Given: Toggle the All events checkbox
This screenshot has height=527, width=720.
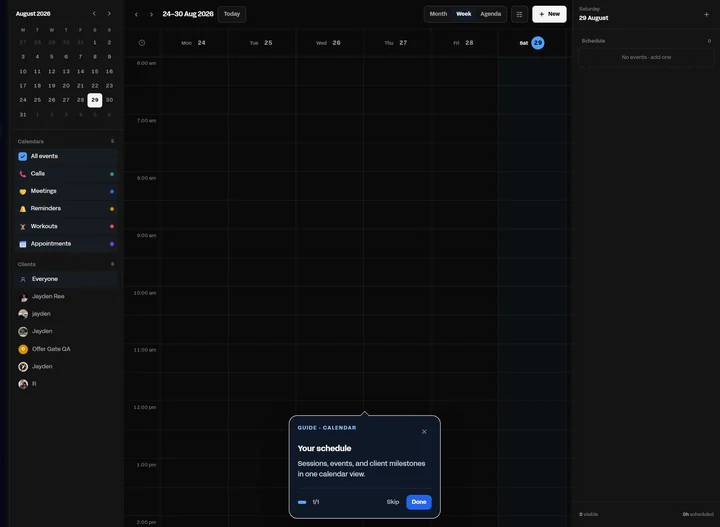Looking at the screenshot, I should pyautogui.click(x=22, y=157).
